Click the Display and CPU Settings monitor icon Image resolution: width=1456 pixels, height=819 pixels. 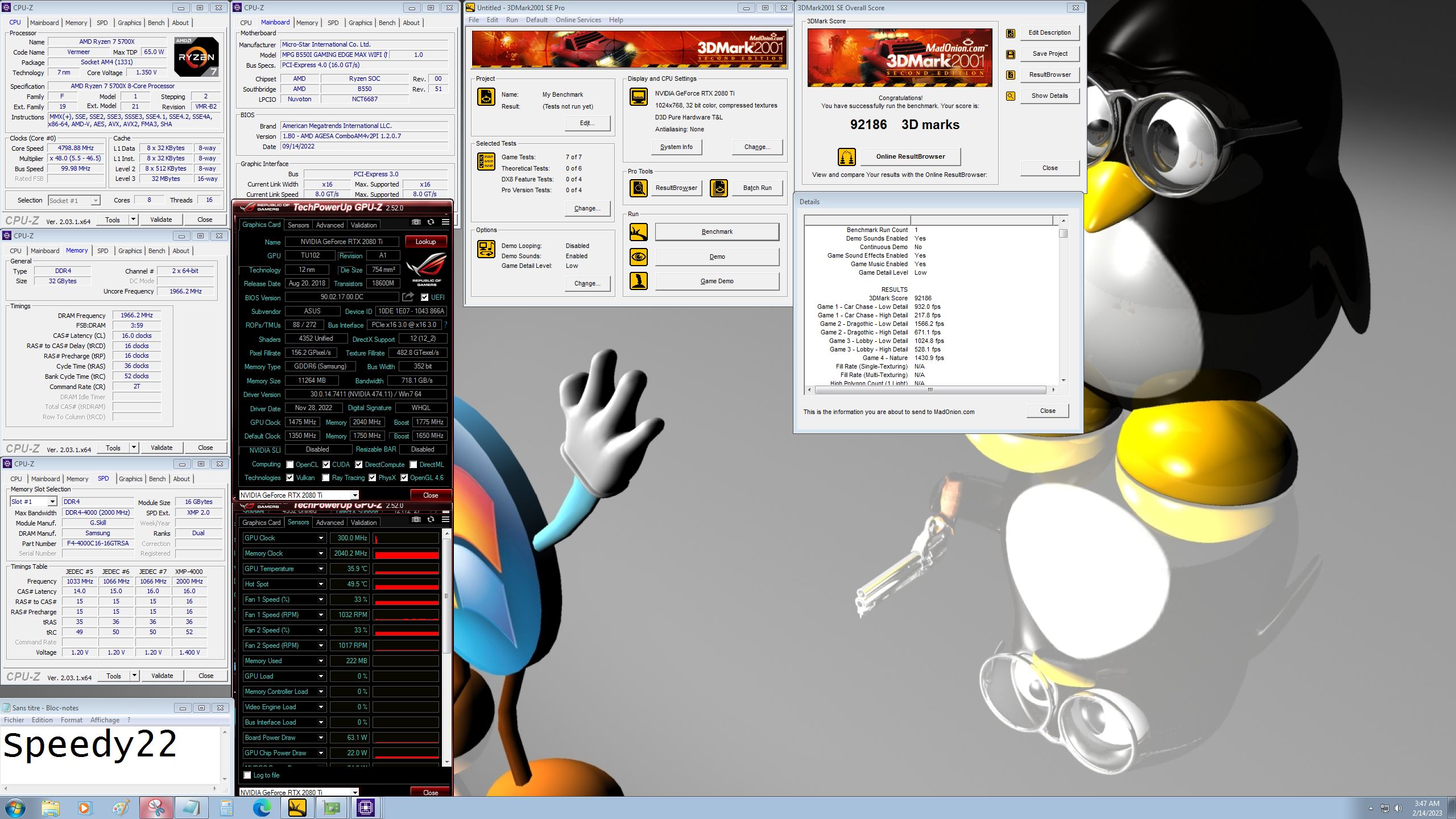click(638, 97)
